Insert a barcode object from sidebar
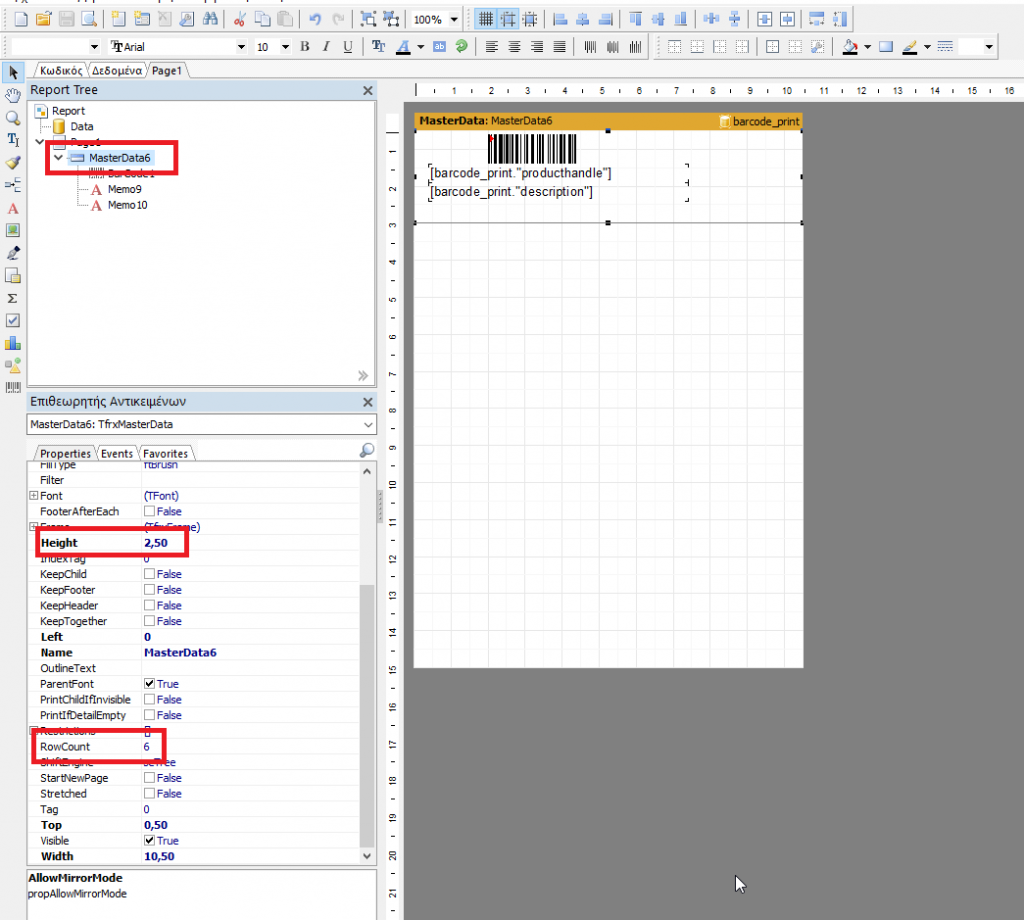The width and height of the screenshot is (1024, 920). click(x=12, y=387)
